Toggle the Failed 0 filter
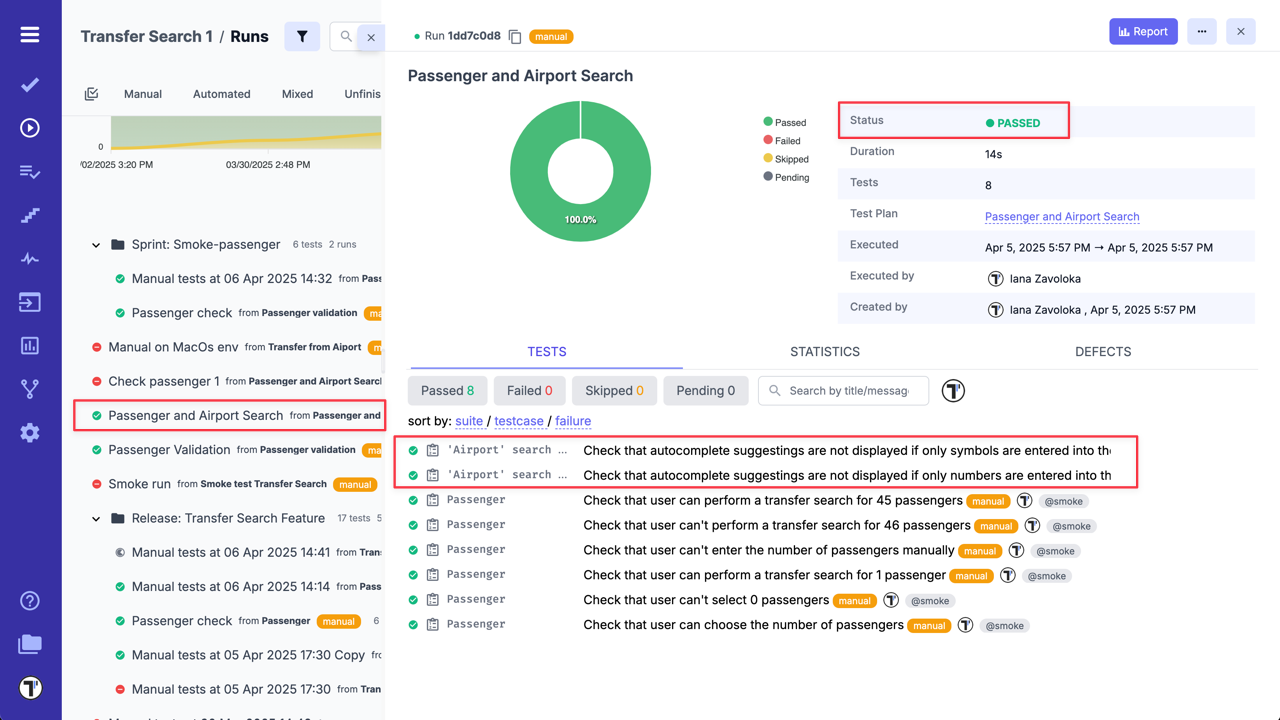The image size is (1280, 720). click(x=529, y=391)
